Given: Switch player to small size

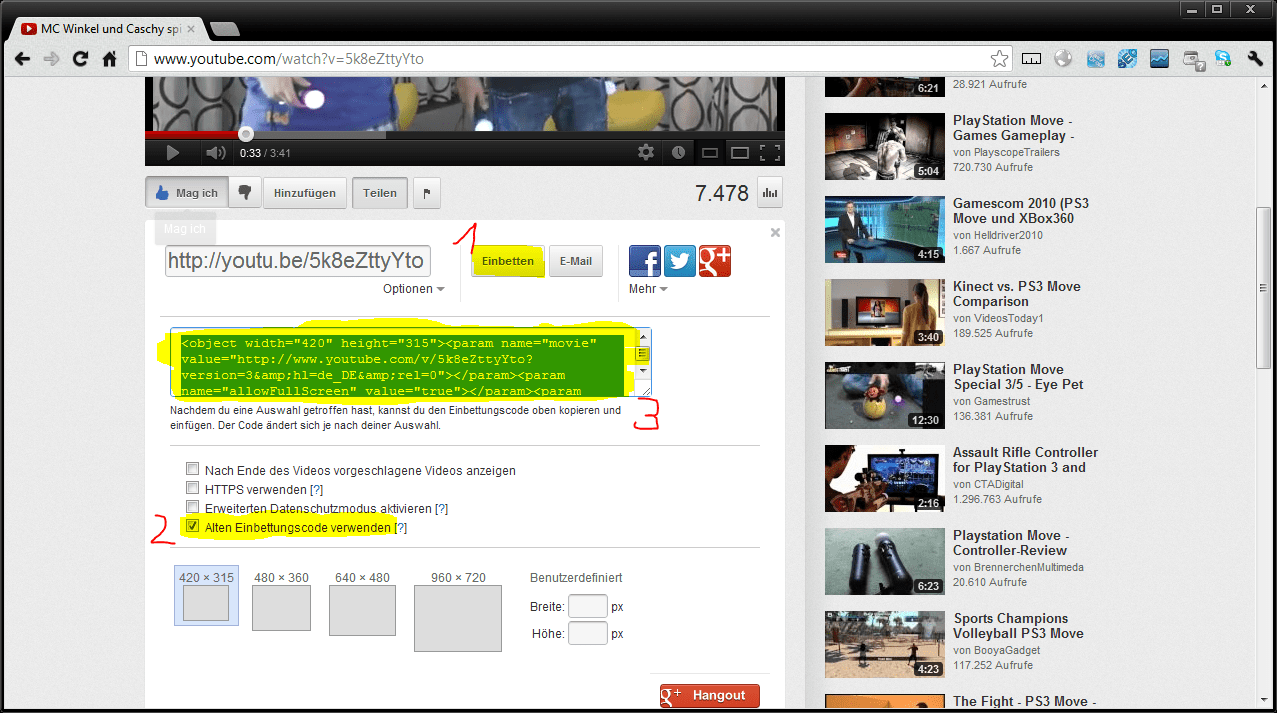Looking at the screenshot, I should [709, 153].
